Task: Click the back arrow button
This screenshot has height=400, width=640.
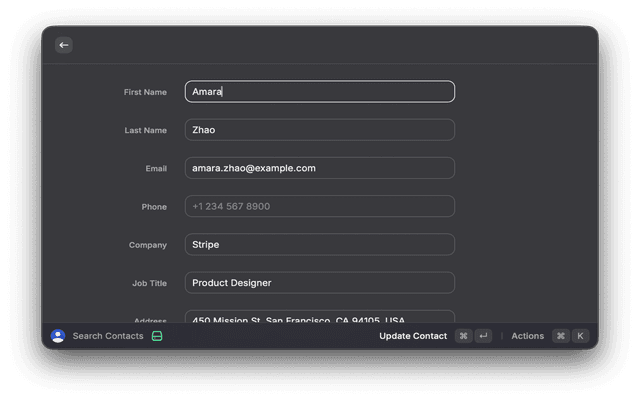Action: tap(64, 45)
